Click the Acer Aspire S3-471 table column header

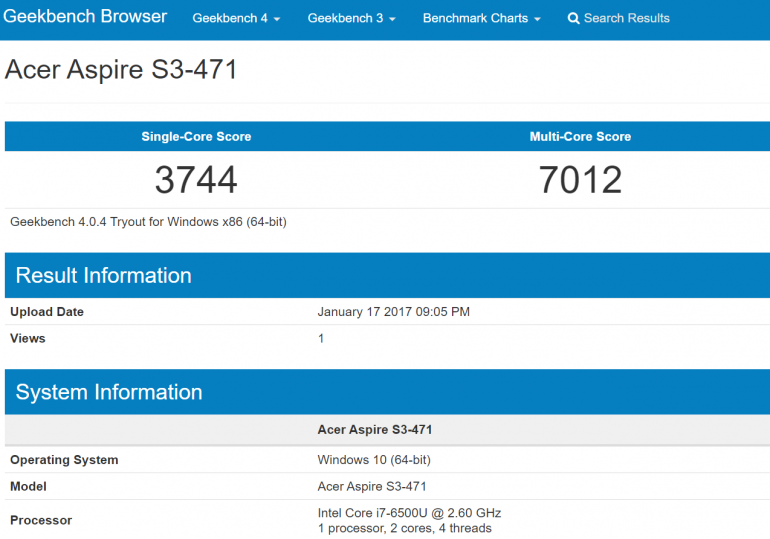tap(375, 430)
